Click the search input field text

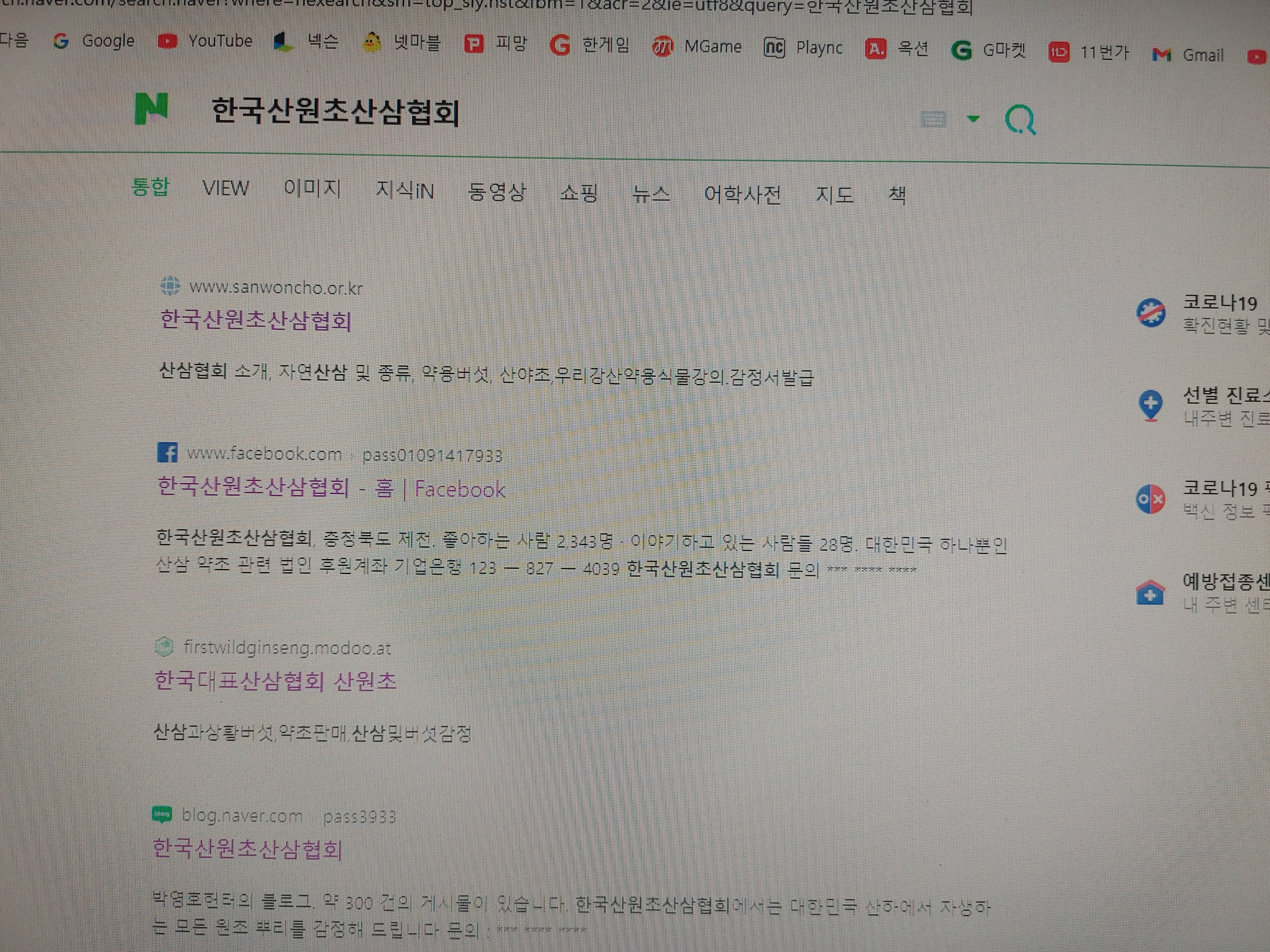tap(335, 111)
